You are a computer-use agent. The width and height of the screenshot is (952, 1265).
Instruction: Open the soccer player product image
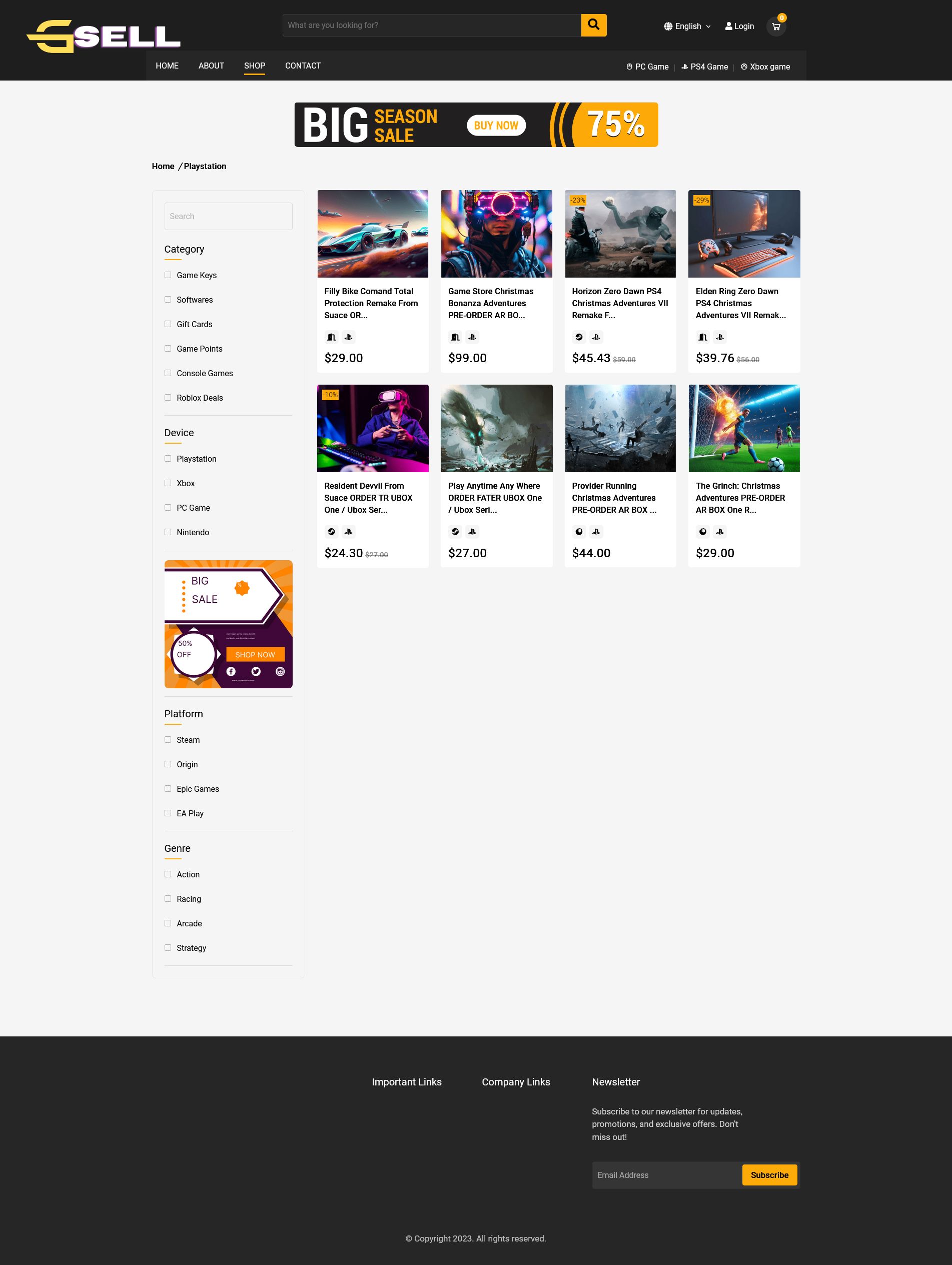[744, 428]
